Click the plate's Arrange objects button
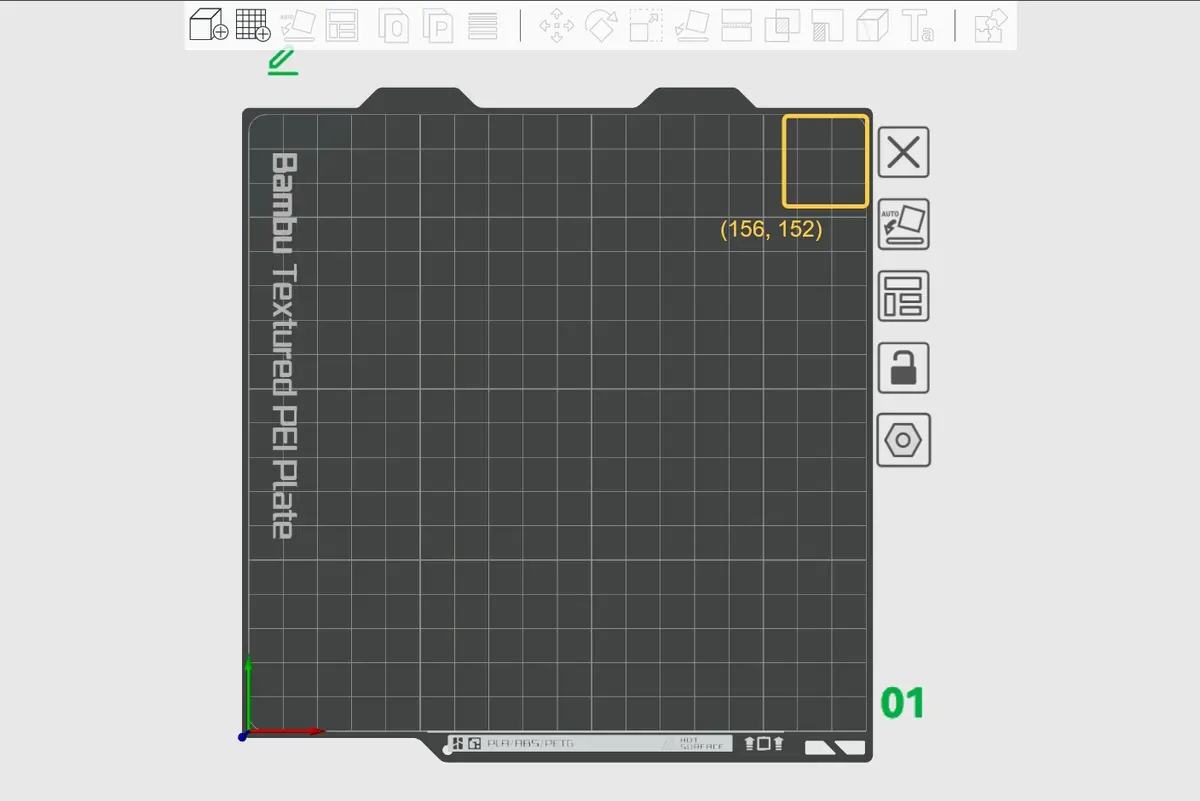 904,296
